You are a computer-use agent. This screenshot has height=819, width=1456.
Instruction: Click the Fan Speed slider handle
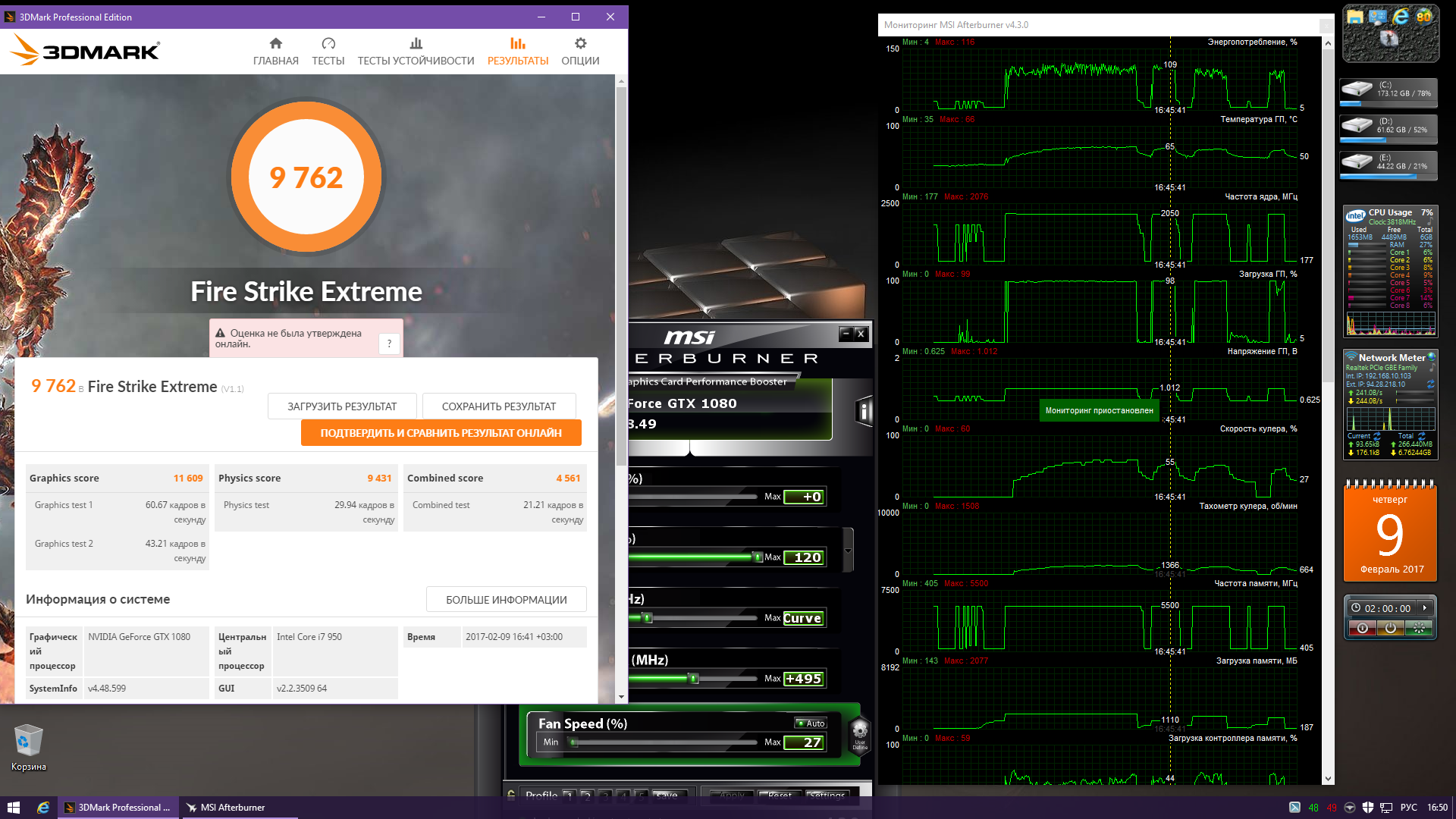[574, 742]
